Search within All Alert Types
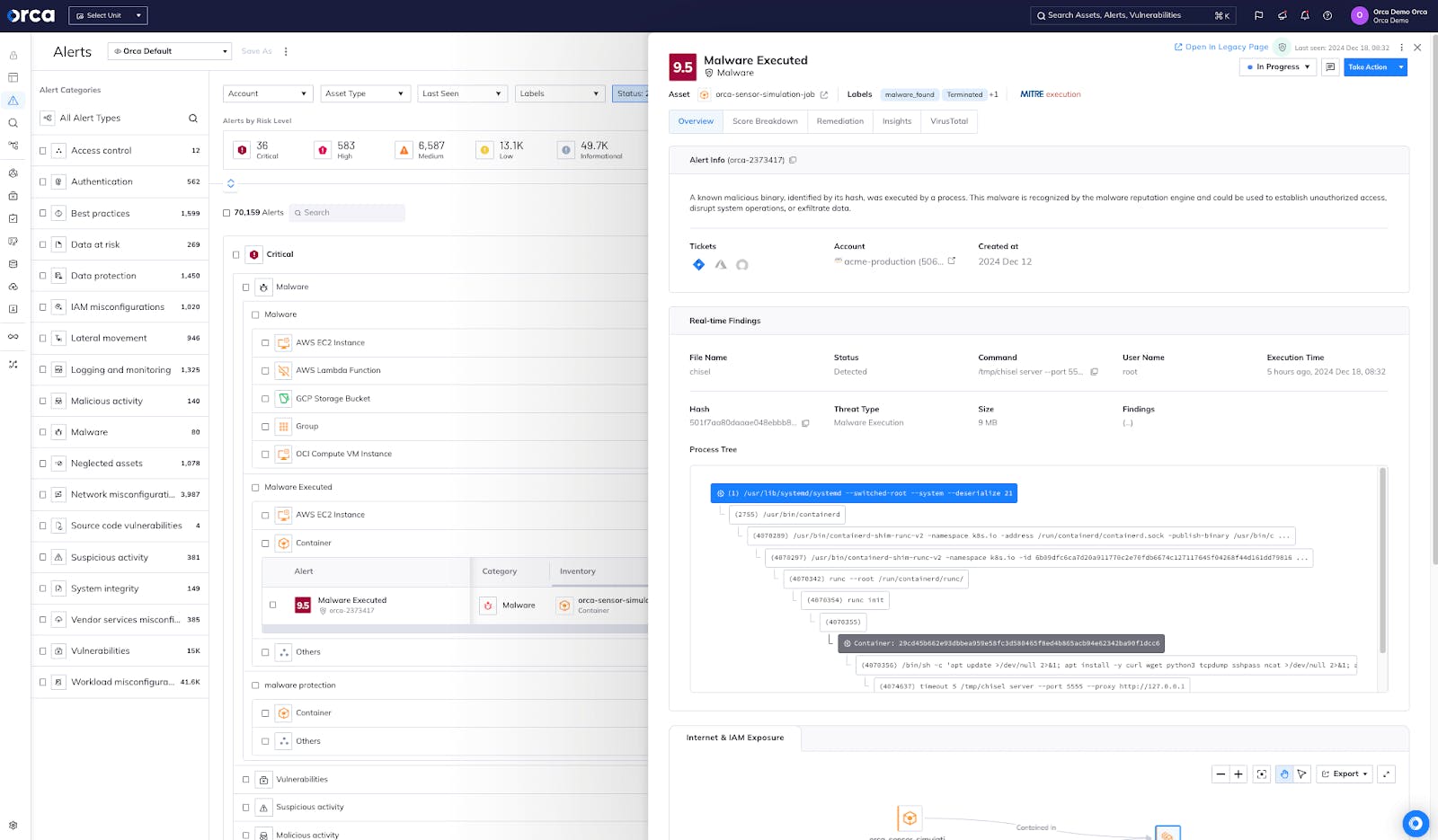Image resolution: width=1438 pixels, height=840 pixels. (x=192, y=119)
